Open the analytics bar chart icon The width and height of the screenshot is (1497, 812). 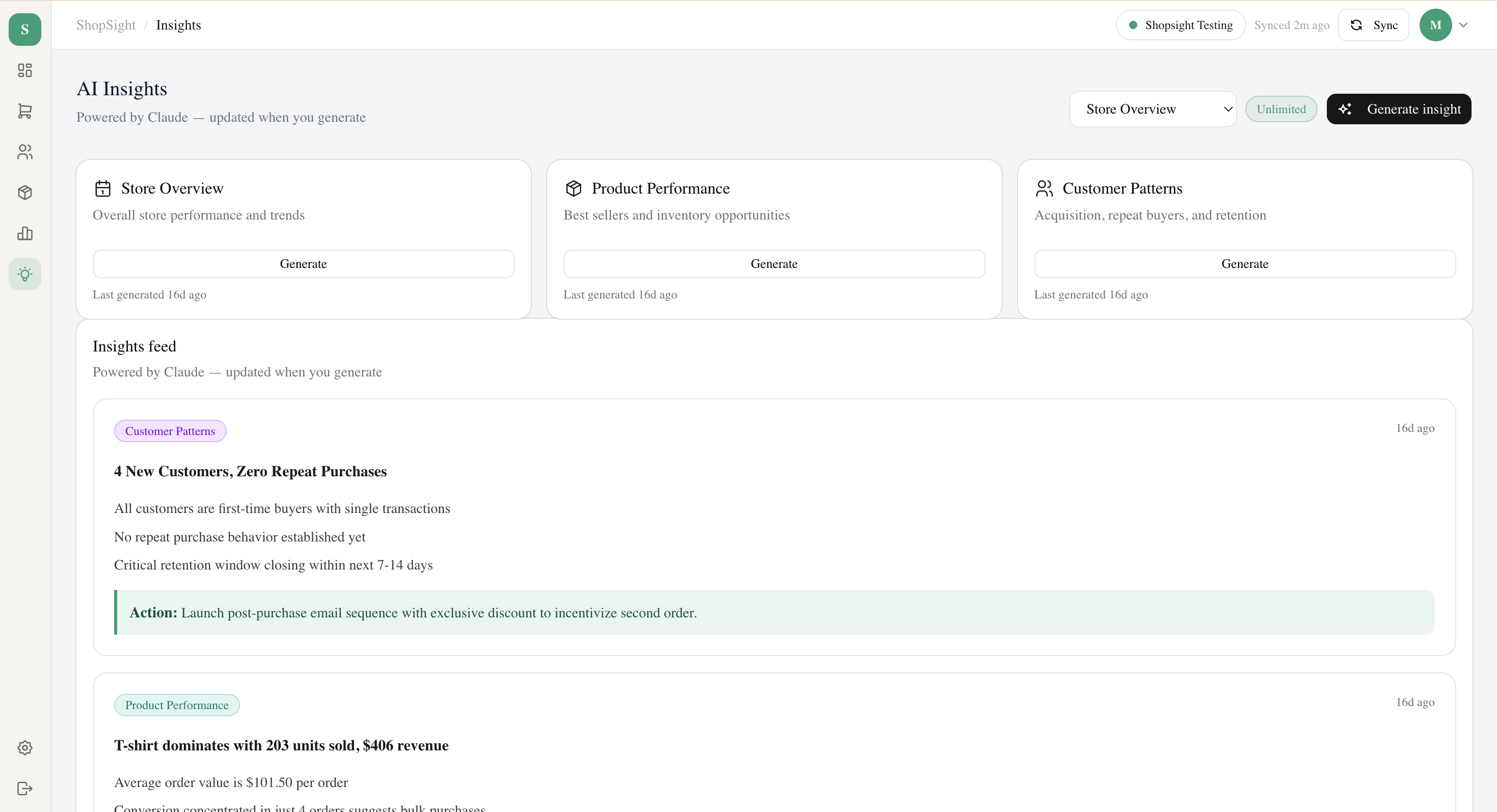25,233
